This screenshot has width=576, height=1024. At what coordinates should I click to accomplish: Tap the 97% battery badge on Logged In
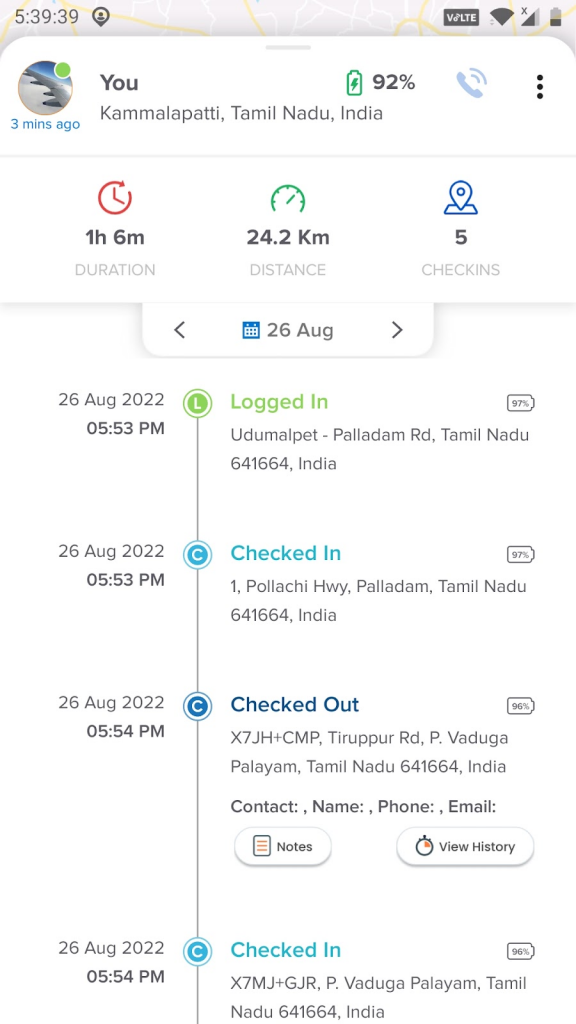pos(520,404)
